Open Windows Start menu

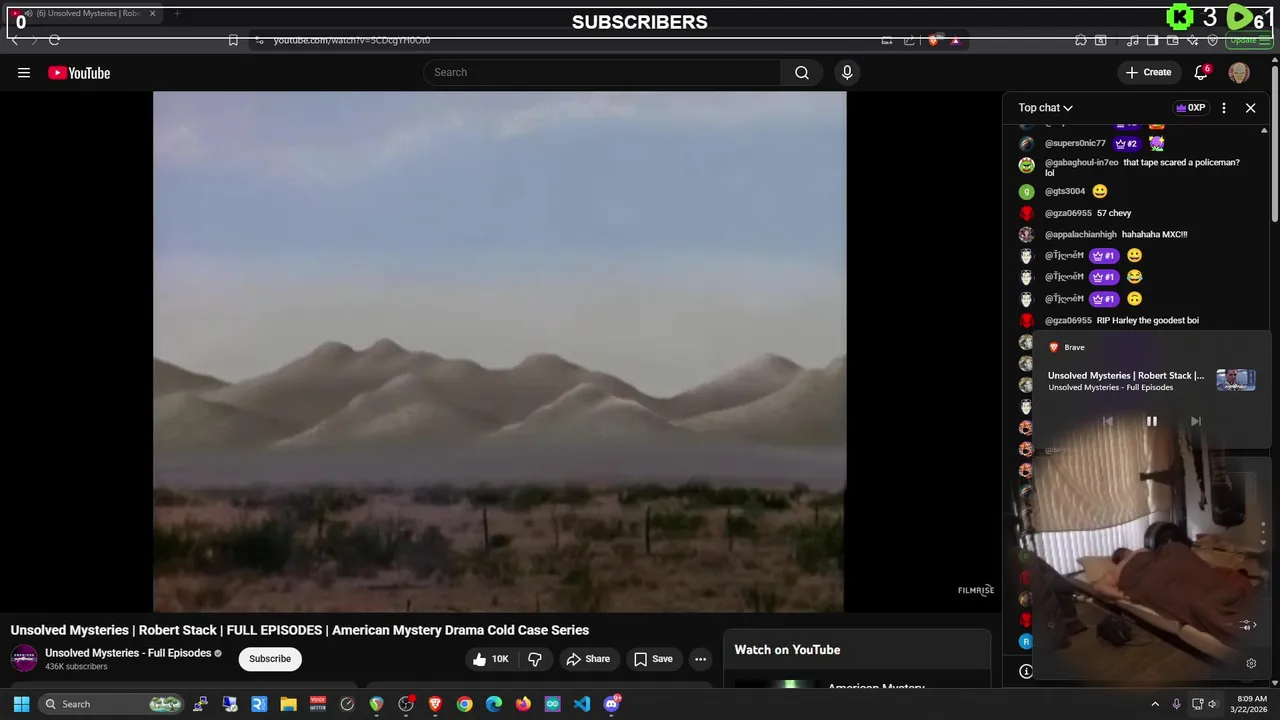coord(21,704)
